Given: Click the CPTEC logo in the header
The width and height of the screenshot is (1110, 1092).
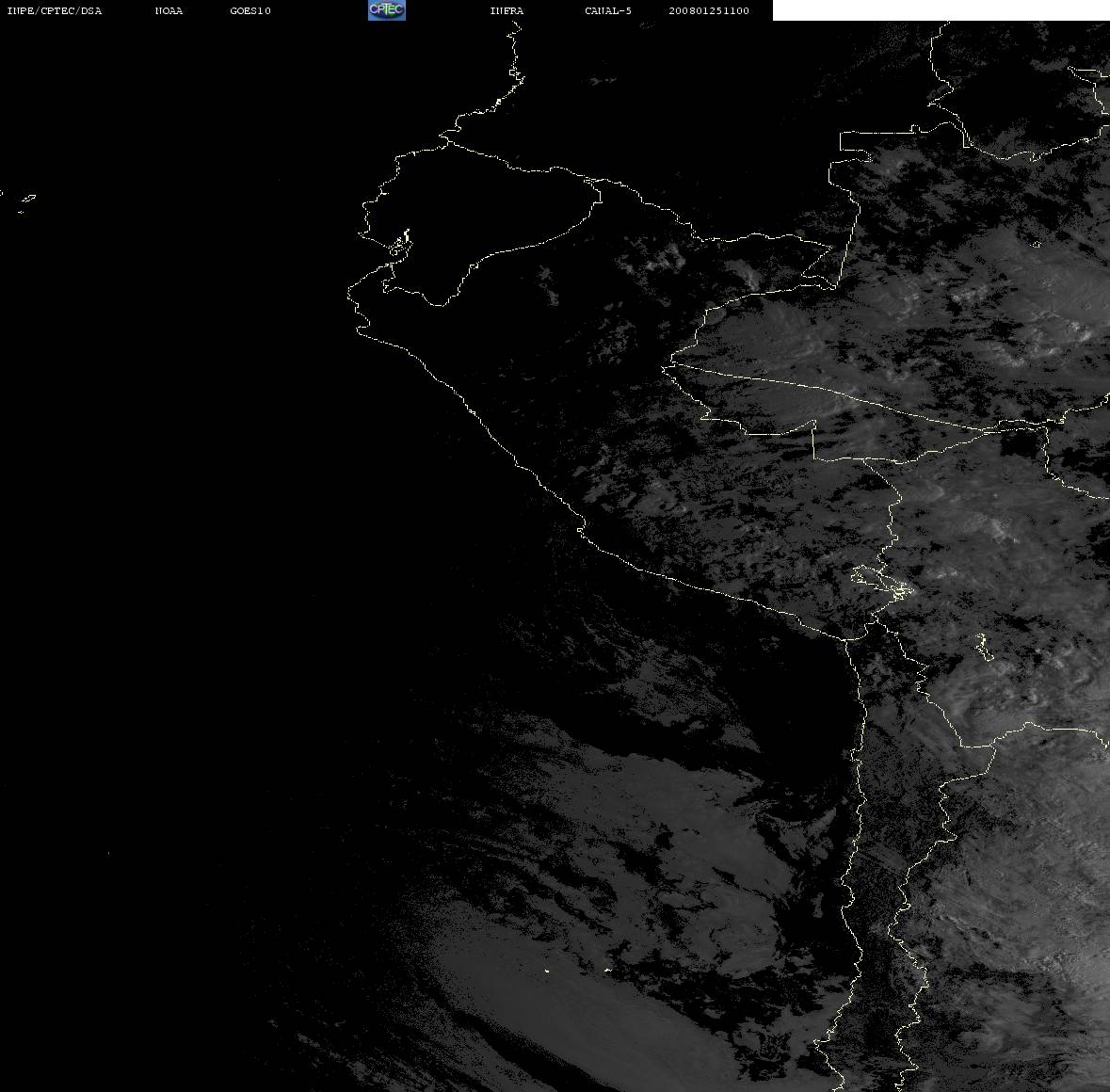Looking at the screenshot, I should point(387,10).
